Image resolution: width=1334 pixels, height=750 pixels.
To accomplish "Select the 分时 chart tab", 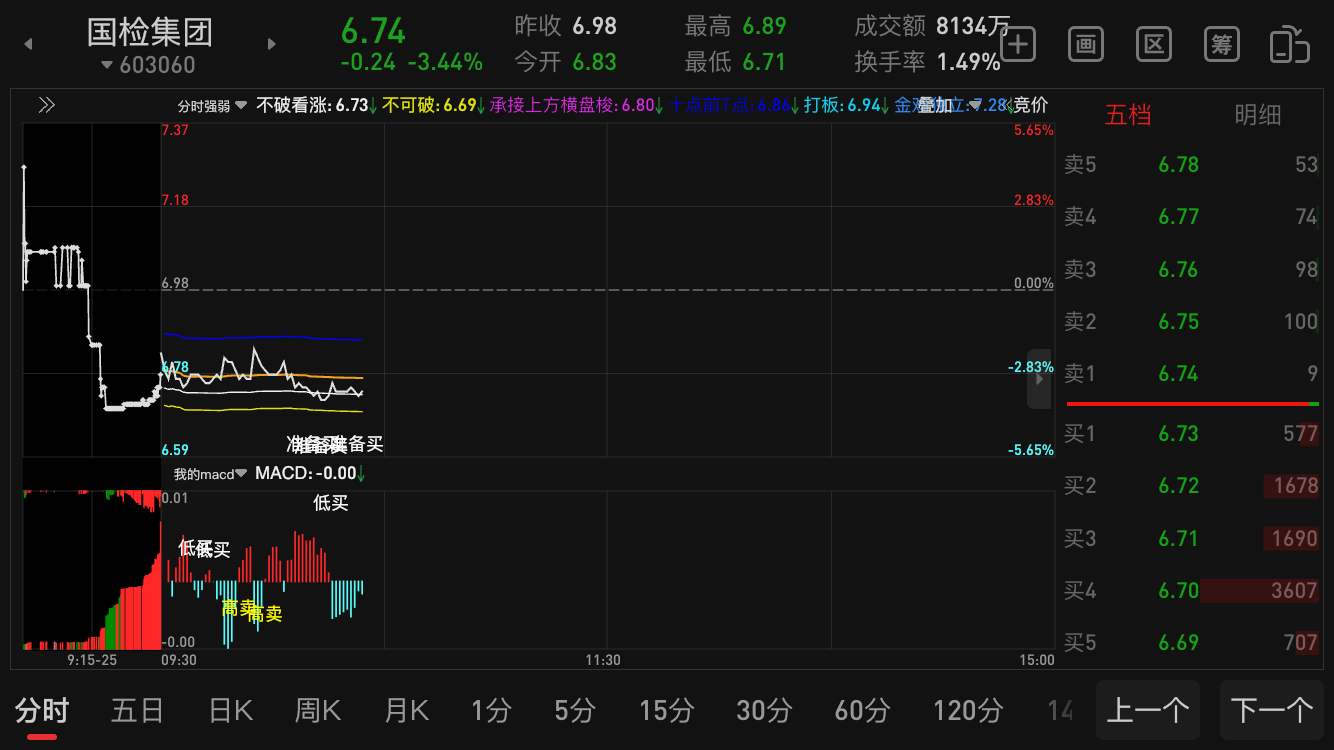I will (42, 711).
